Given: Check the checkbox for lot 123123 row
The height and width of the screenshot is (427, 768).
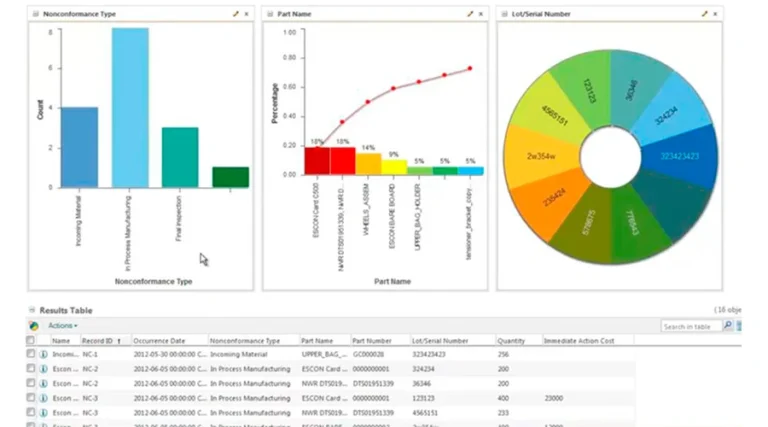Looking at the screenshot, I should coord(30,398).
